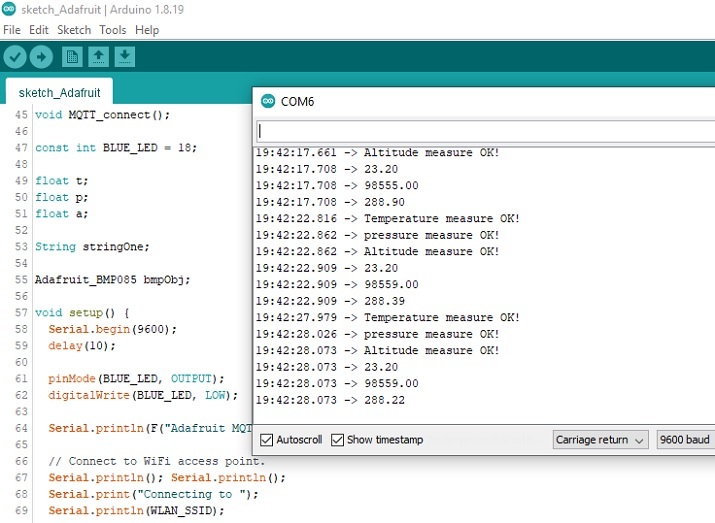The height and width of the screenshot is (523, 715).
Task: Click the 'Serial.begin(9600);' line
Action: 112,329
